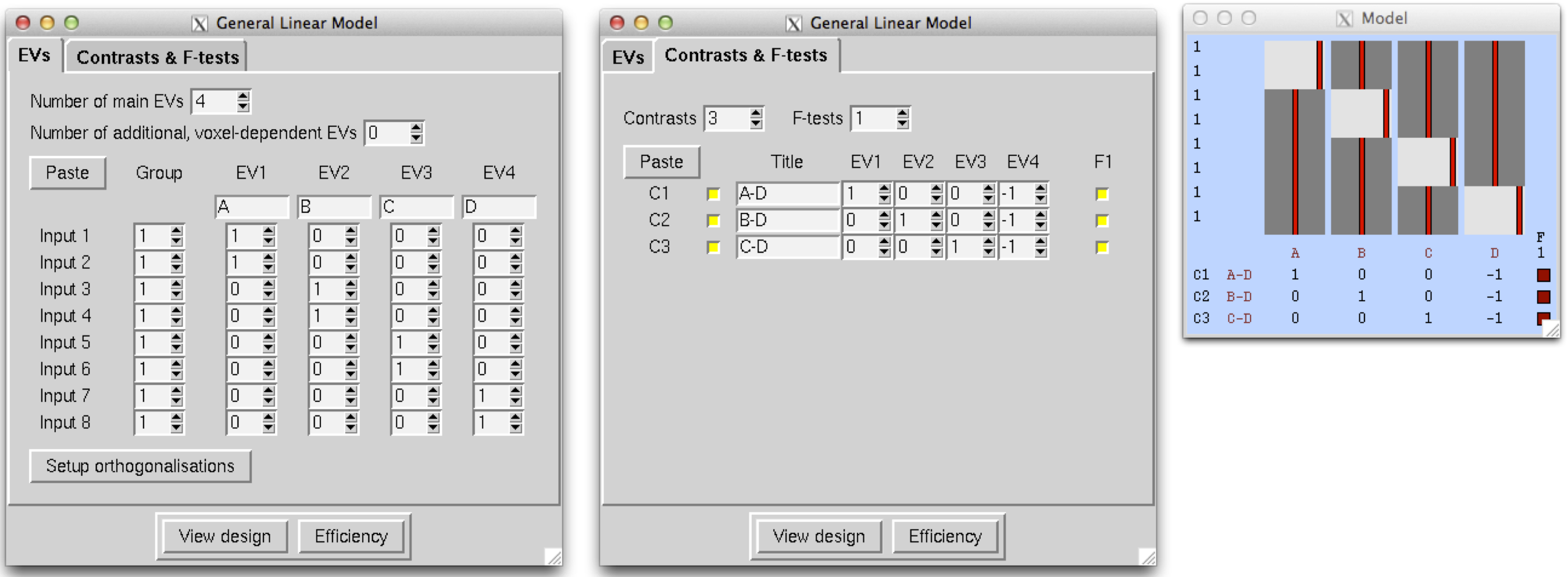Adjust the F-tests count stepper
This screenshot has height=577, width=1568.
click(902, 118)
